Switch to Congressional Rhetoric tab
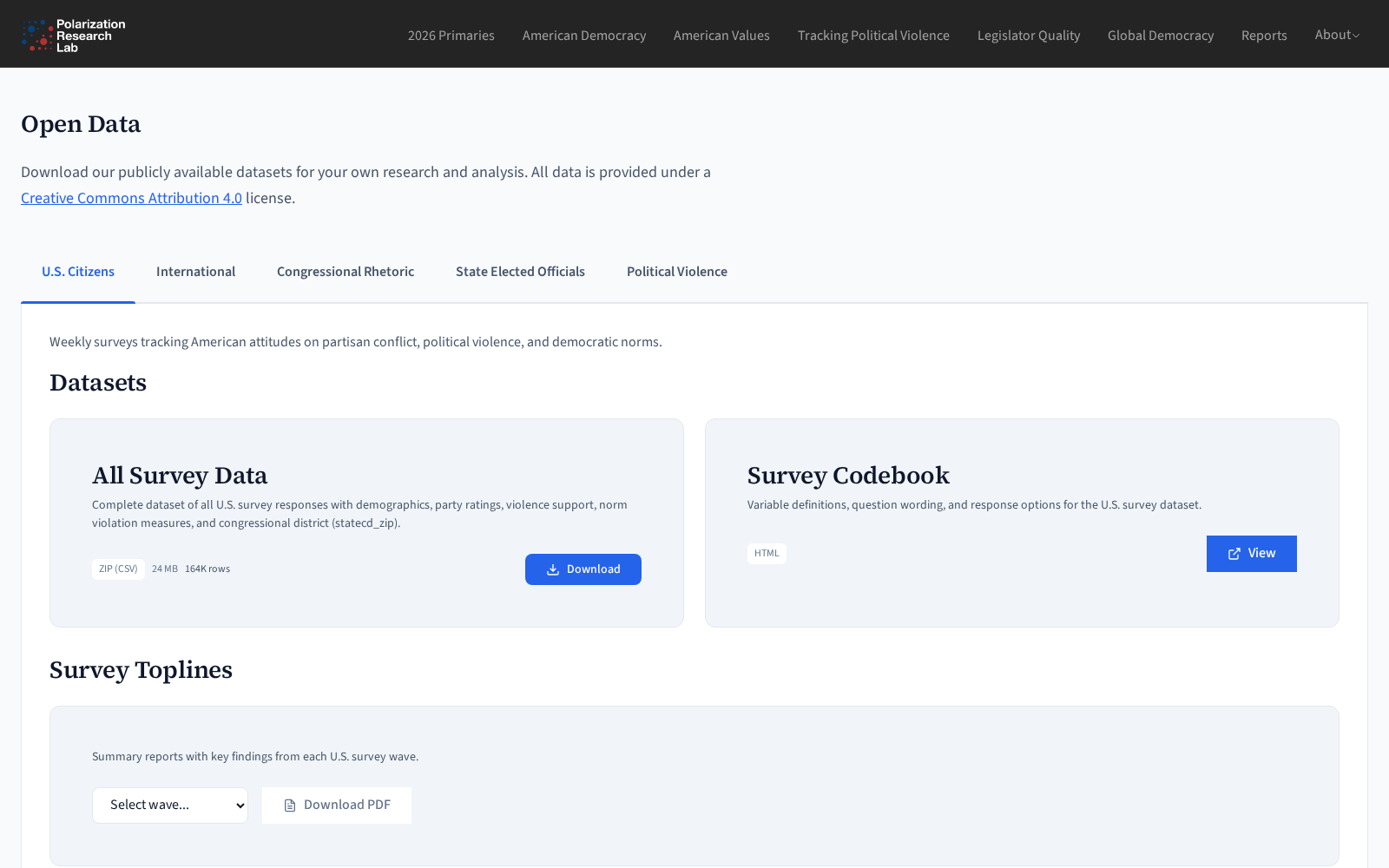Screen dimensions: 1389x868 point(346,272)
